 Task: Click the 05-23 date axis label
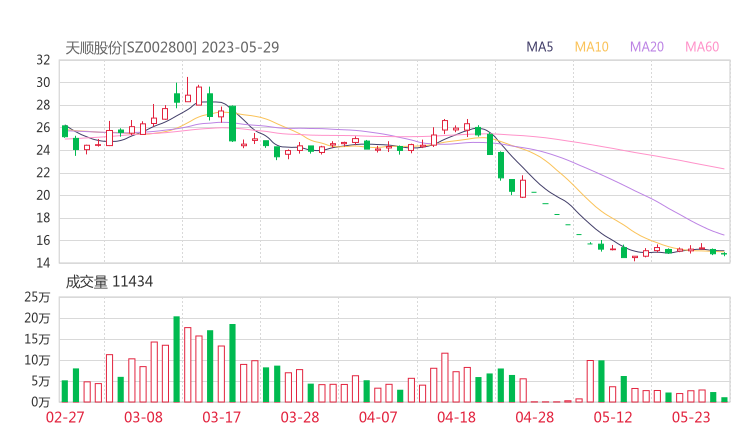691,417
